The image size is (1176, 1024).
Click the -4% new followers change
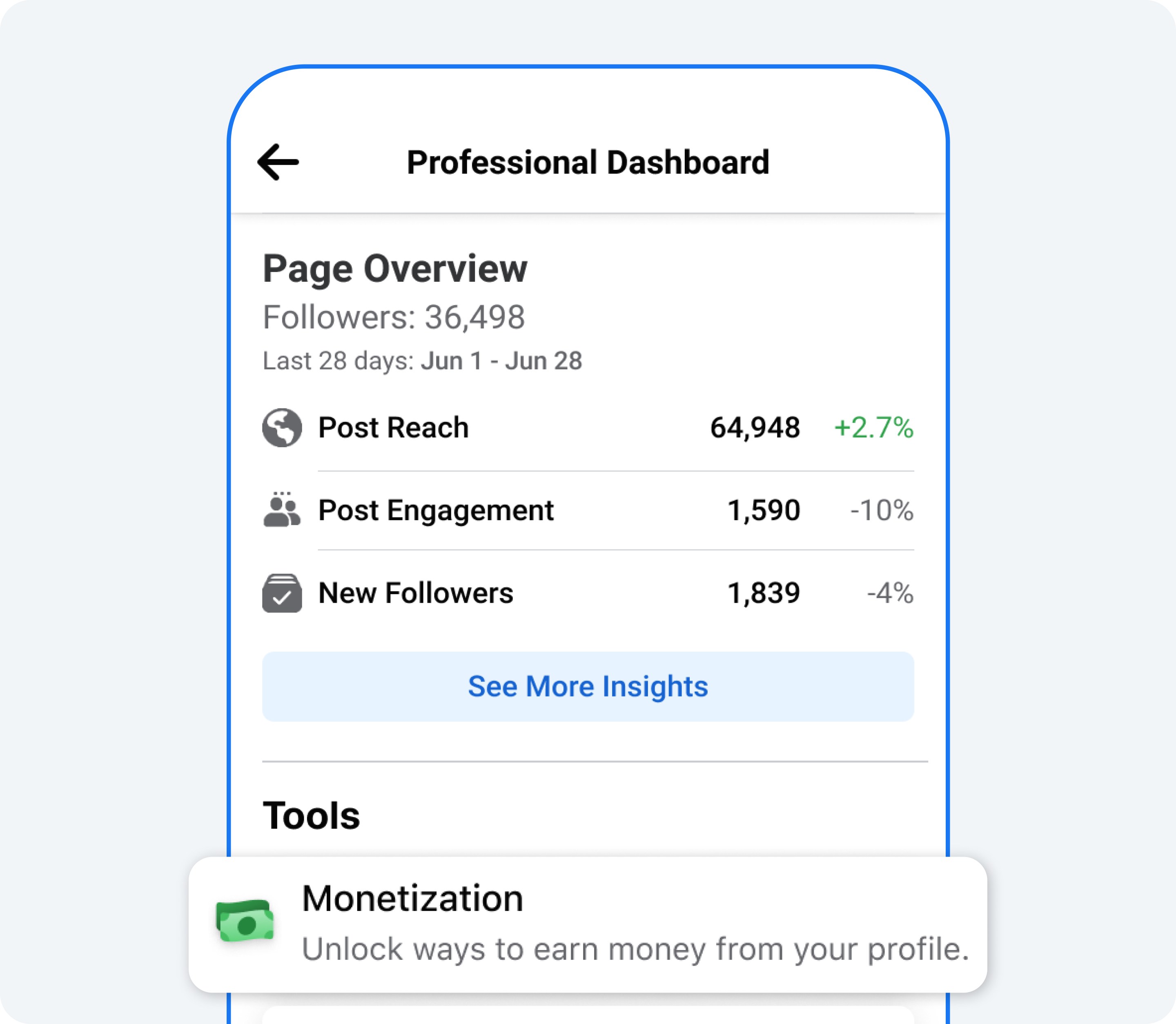tap(889, 593)
